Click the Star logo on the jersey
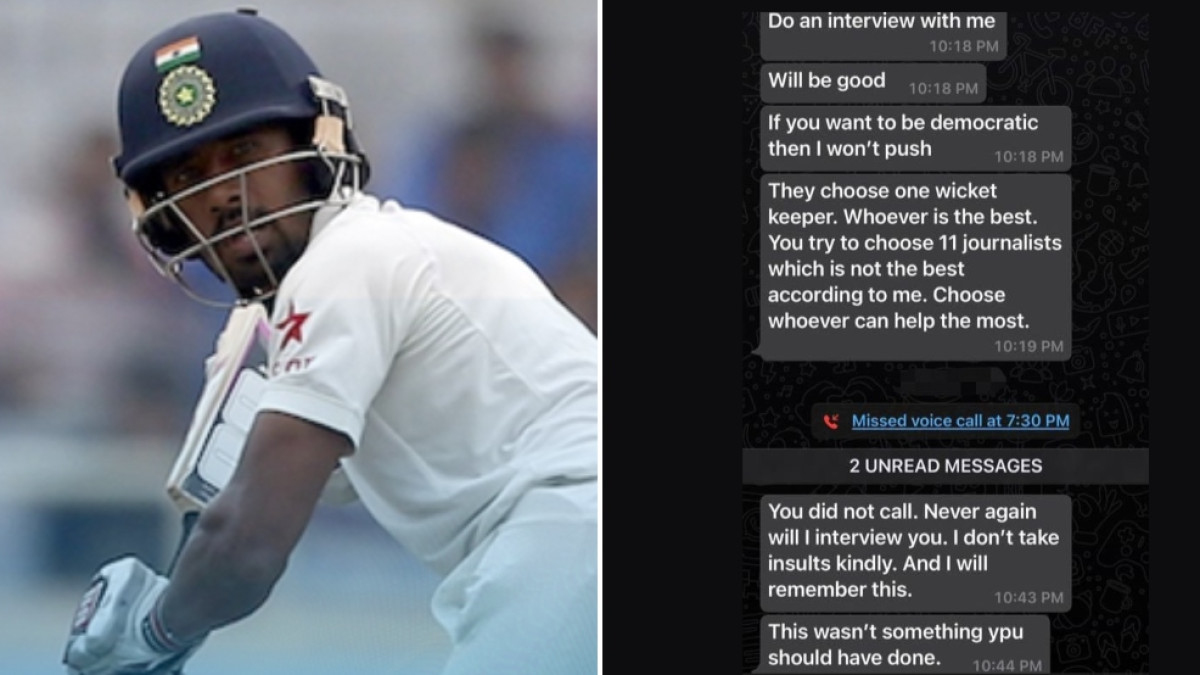 click(x=291, y=330)
